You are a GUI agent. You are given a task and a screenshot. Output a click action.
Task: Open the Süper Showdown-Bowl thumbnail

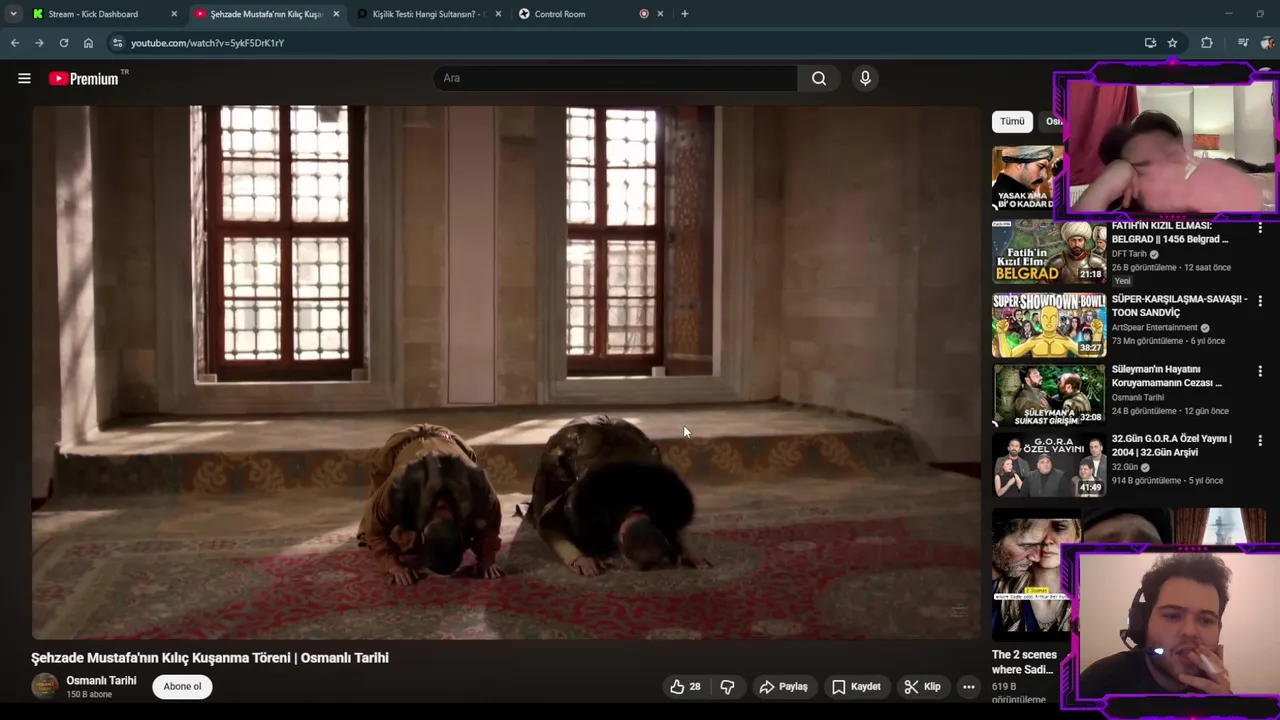[1049, 325]
